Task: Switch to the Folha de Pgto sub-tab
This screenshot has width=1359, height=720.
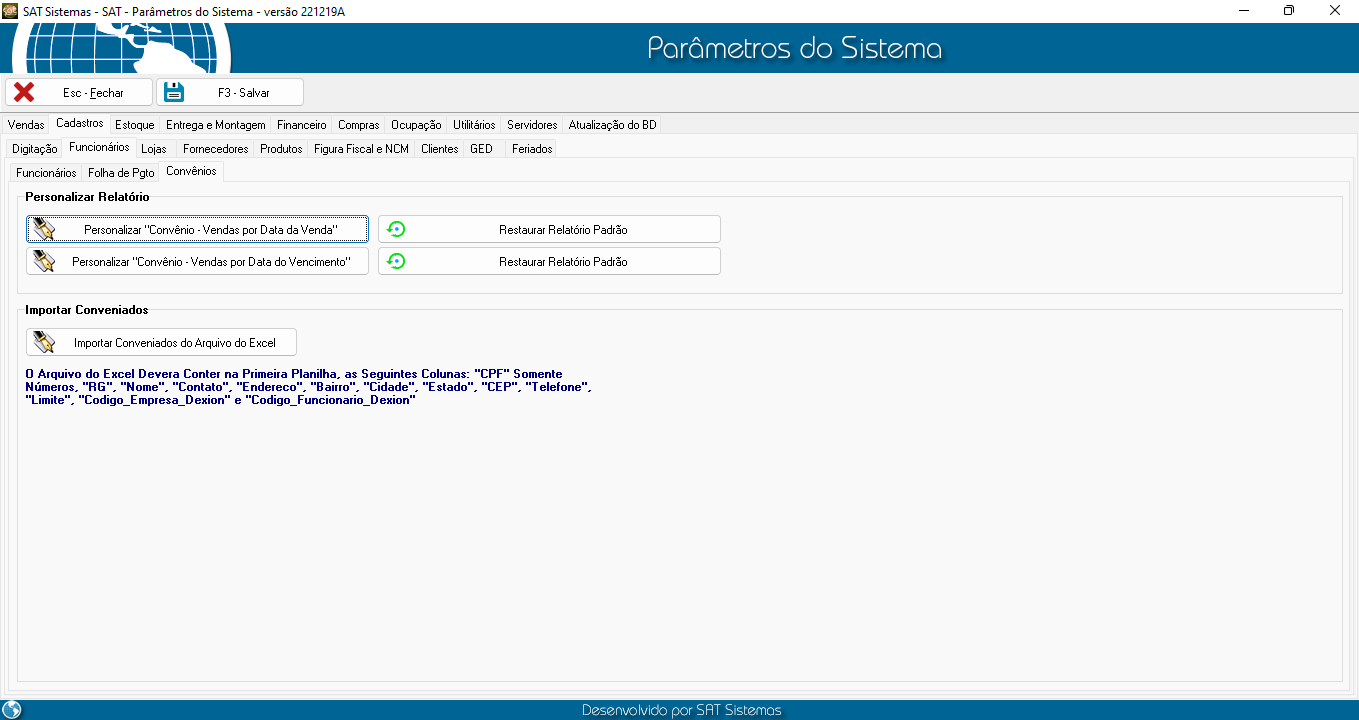Action: pos(121,173)
